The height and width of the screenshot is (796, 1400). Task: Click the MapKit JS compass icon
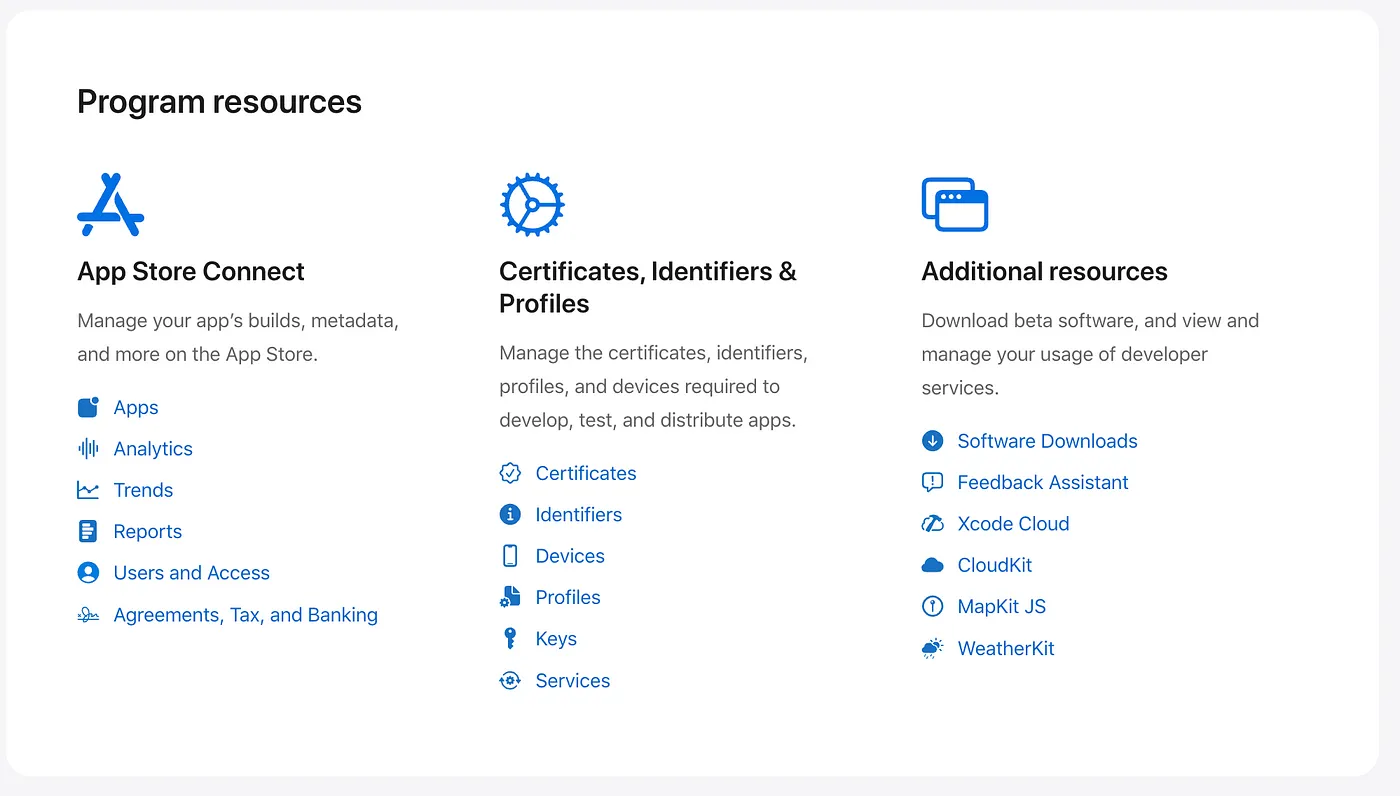(932, 606)
